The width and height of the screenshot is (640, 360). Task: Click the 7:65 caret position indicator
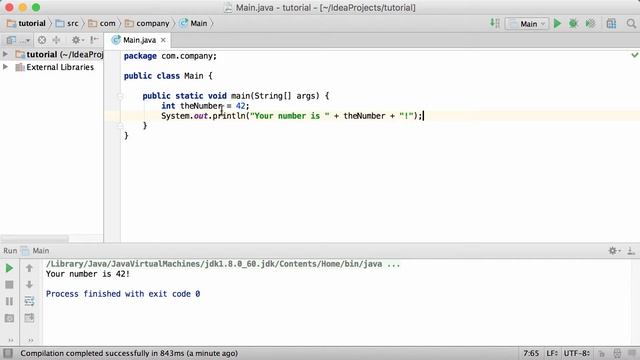531,353
